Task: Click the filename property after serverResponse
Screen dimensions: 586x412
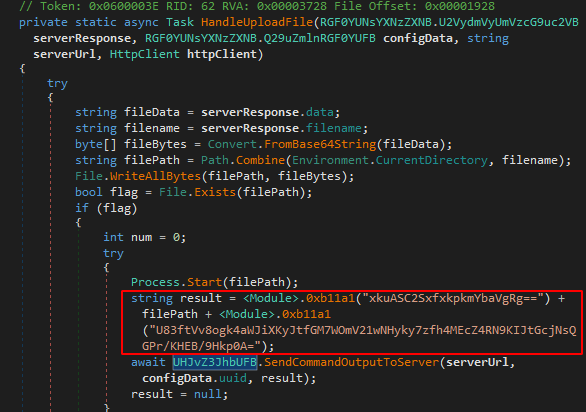Action: point(334,129)
